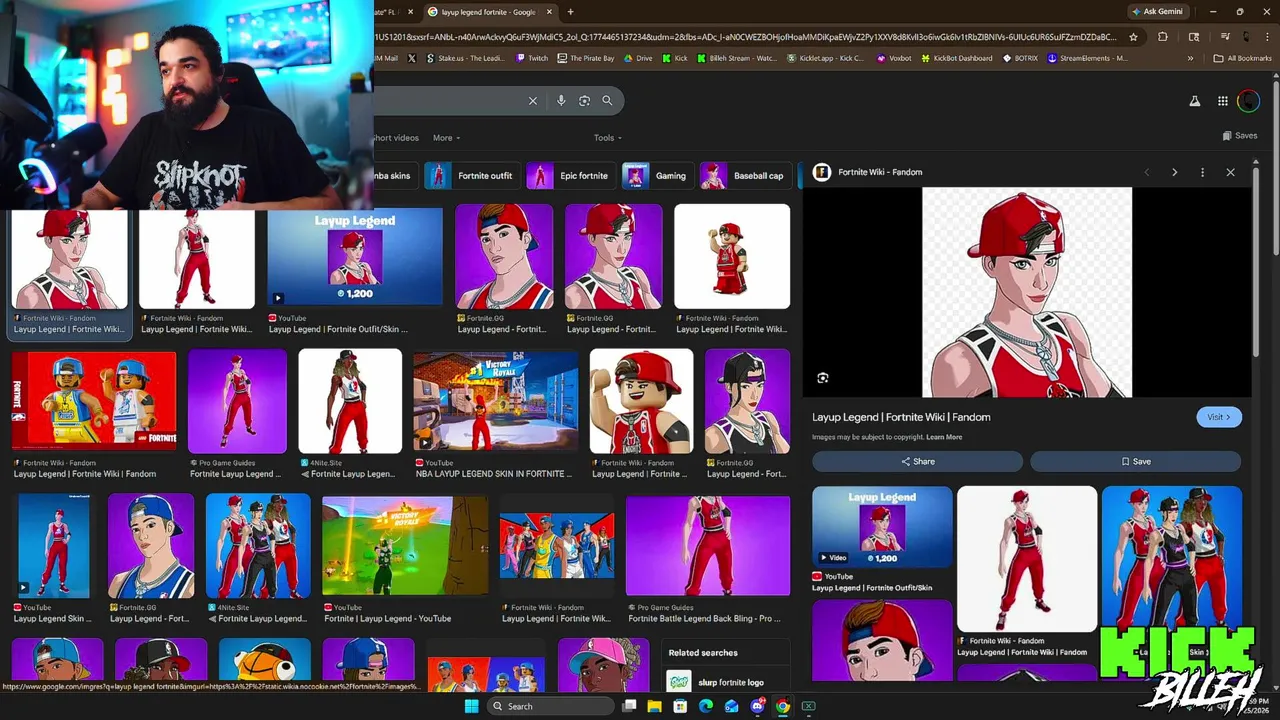This screenshot has width=1280, height=720.
Task: Click the Share button
Action: pyautogui.click(x=917, y=461)
